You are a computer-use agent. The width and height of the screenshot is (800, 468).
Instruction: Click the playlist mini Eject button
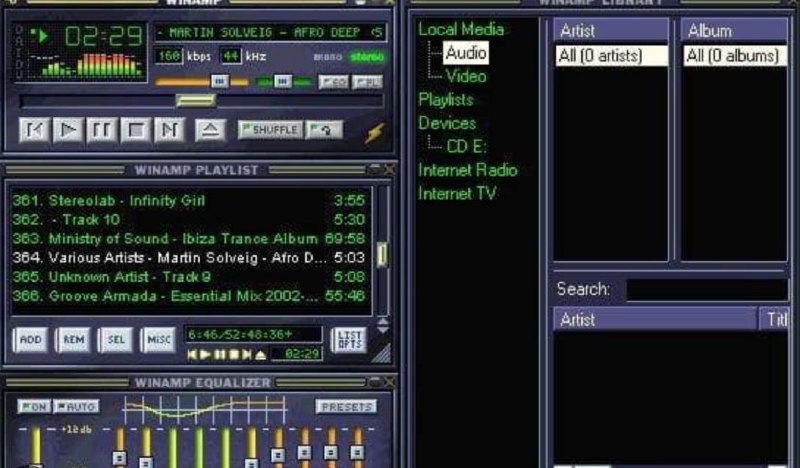pyautogui.click(x=261, y=354)
